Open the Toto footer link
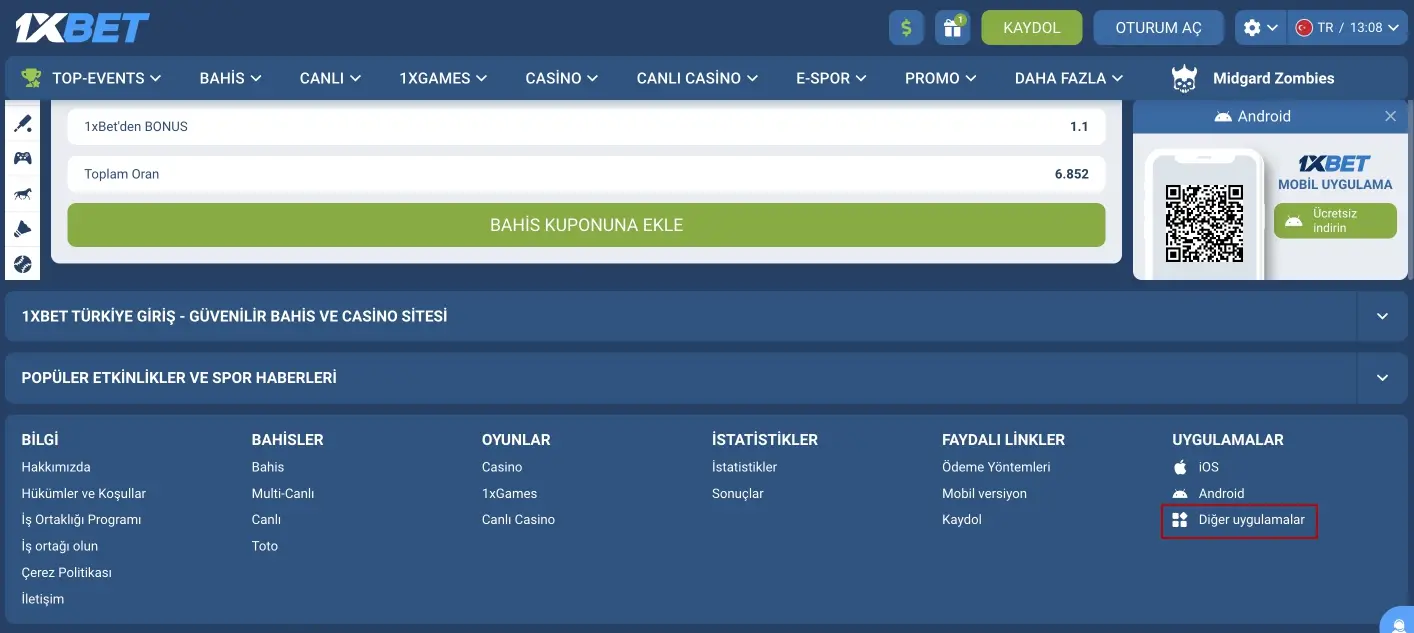 pos(265,546)
